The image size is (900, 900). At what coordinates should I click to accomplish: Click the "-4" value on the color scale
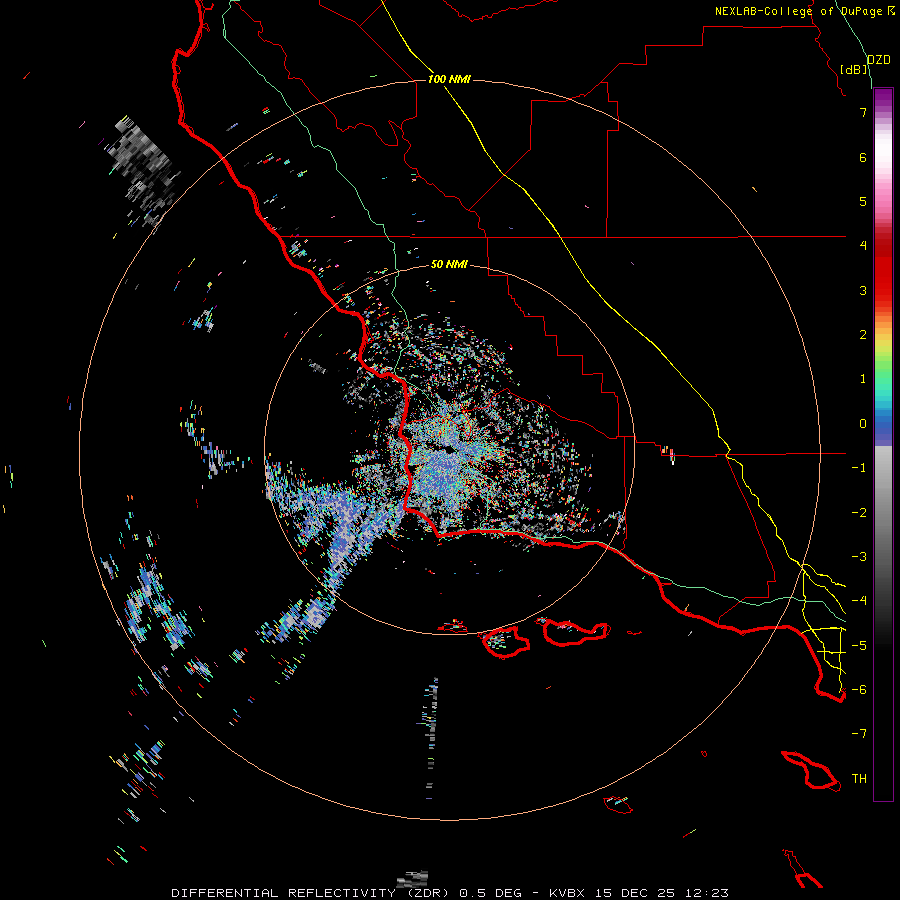tap(859, 601)
